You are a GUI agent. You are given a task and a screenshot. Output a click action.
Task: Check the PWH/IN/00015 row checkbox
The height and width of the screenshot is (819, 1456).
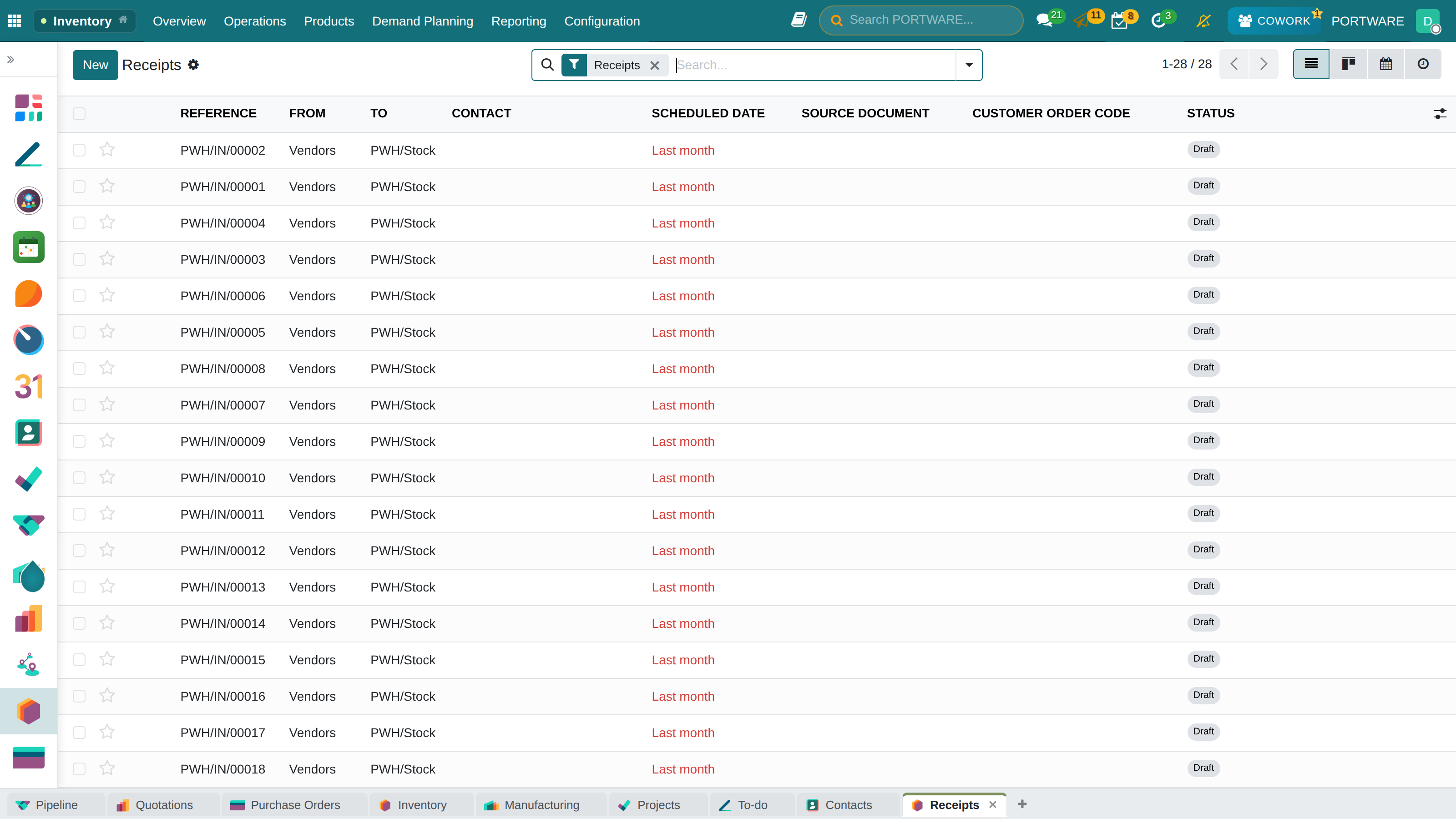(x=79, y=660)
